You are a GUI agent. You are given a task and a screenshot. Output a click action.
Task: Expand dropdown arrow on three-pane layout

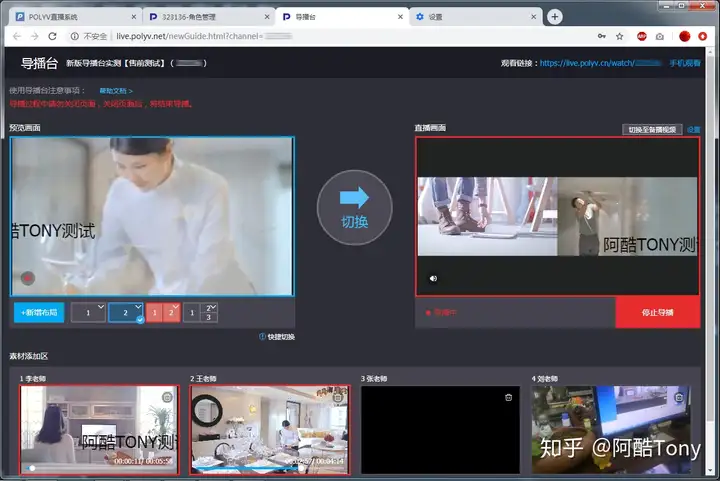click(x=214, y=307)
